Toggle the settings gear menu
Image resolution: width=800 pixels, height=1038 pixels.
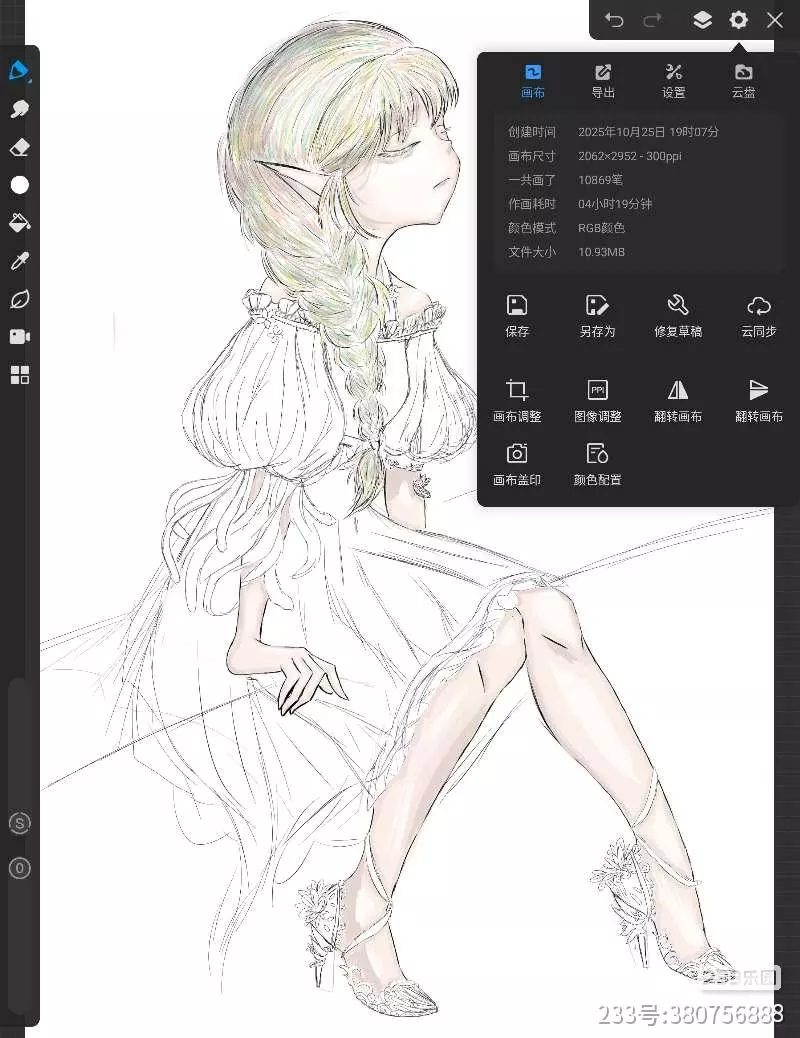click(738, 20)
